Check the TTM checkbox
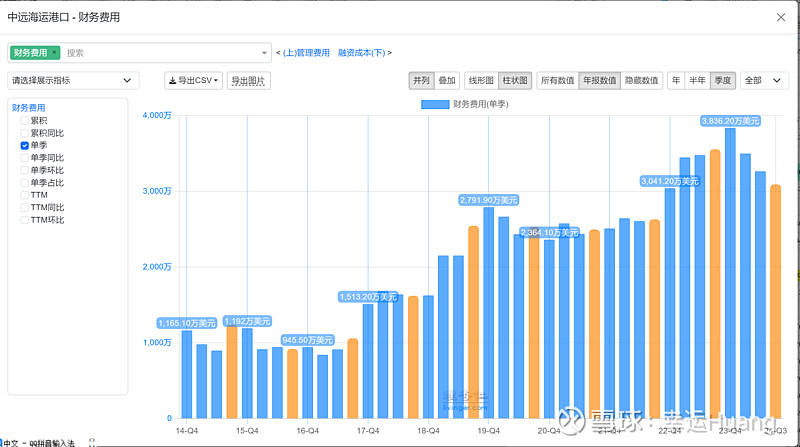Image resolution: width=800 pixels, height=447 pixels. 24,195
